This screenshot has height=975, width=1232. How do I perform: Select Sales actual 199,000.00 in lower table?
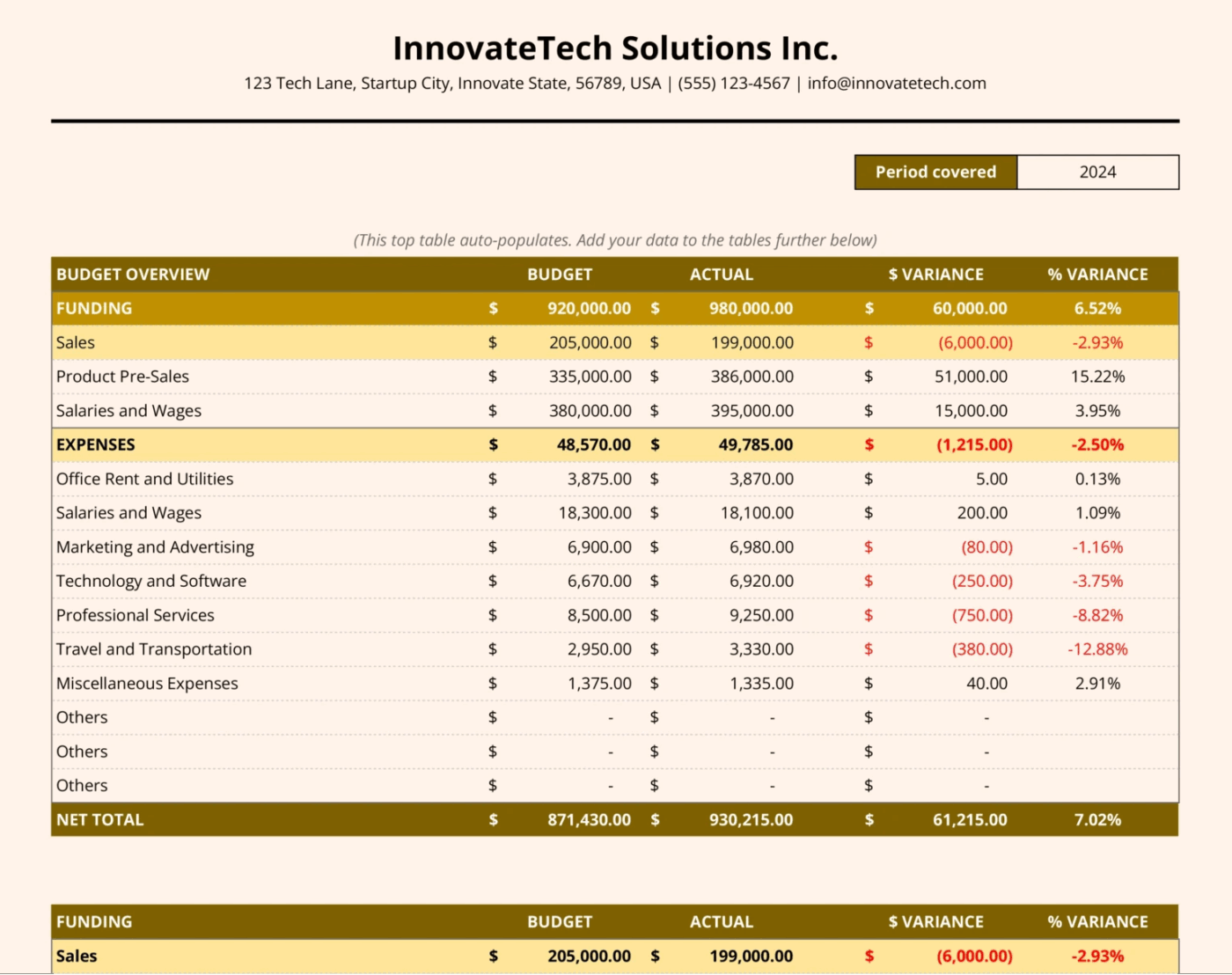tap(751, 957)
